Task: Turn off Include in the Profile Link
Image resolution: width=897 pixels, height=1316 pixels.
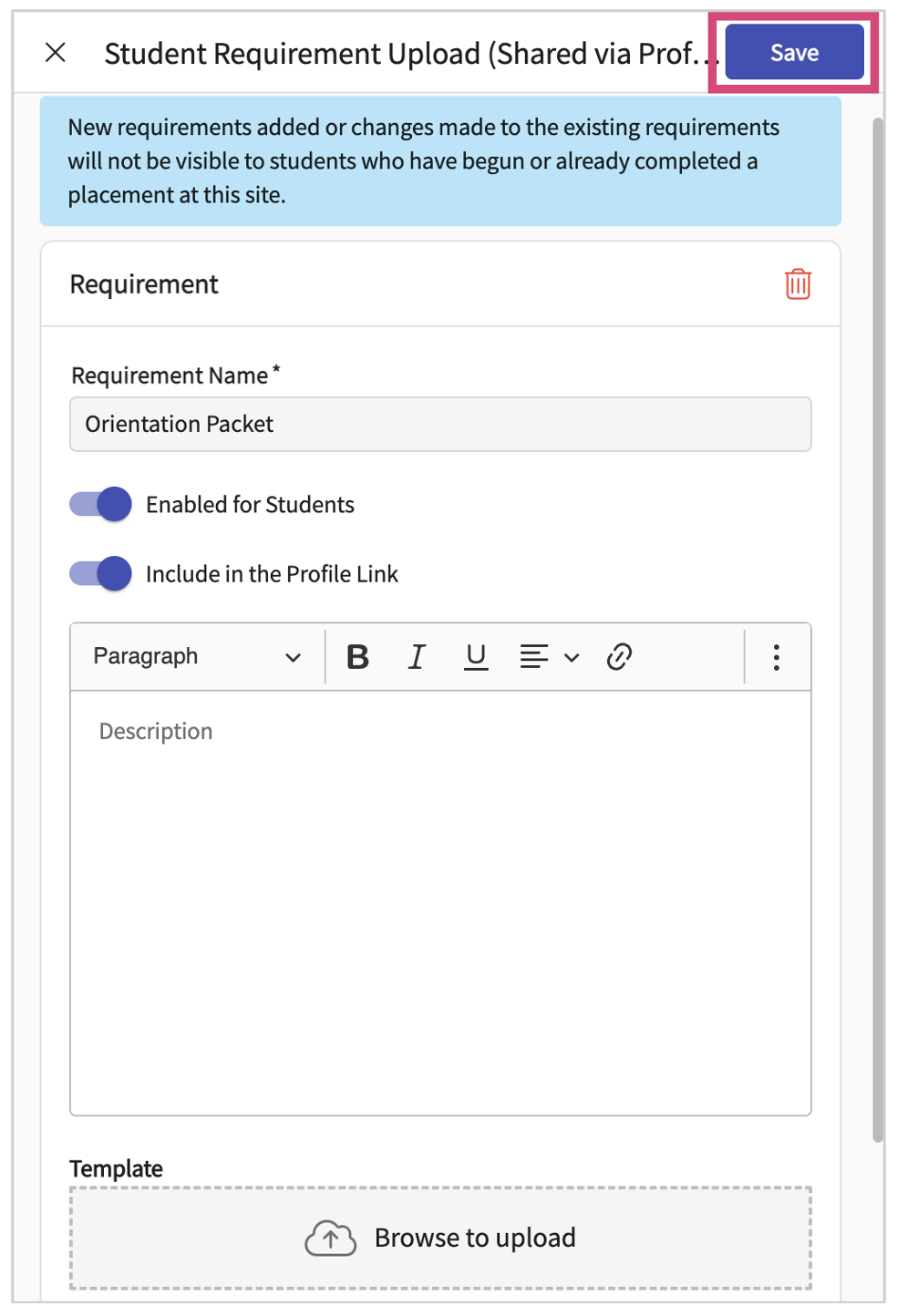Action: coord(101,574)
